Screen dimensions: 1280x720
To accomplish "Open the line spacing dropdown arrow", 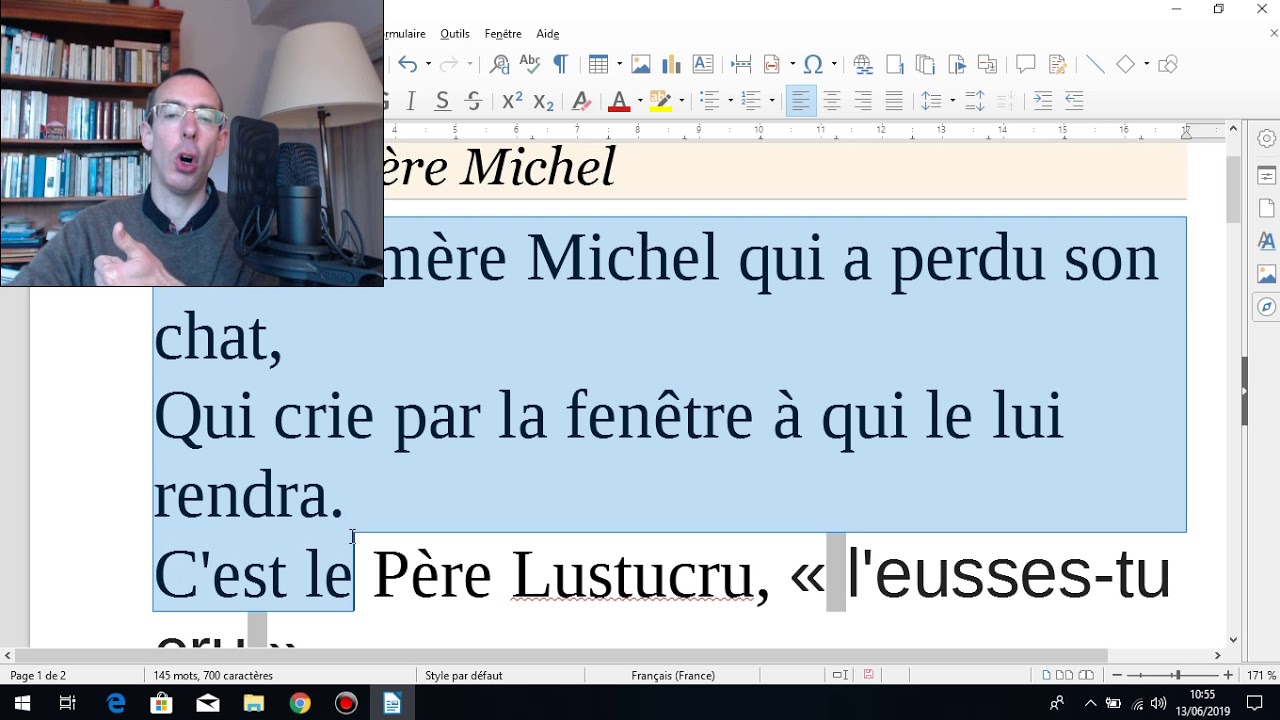I will pyautogui.click(x=952, y=100).
